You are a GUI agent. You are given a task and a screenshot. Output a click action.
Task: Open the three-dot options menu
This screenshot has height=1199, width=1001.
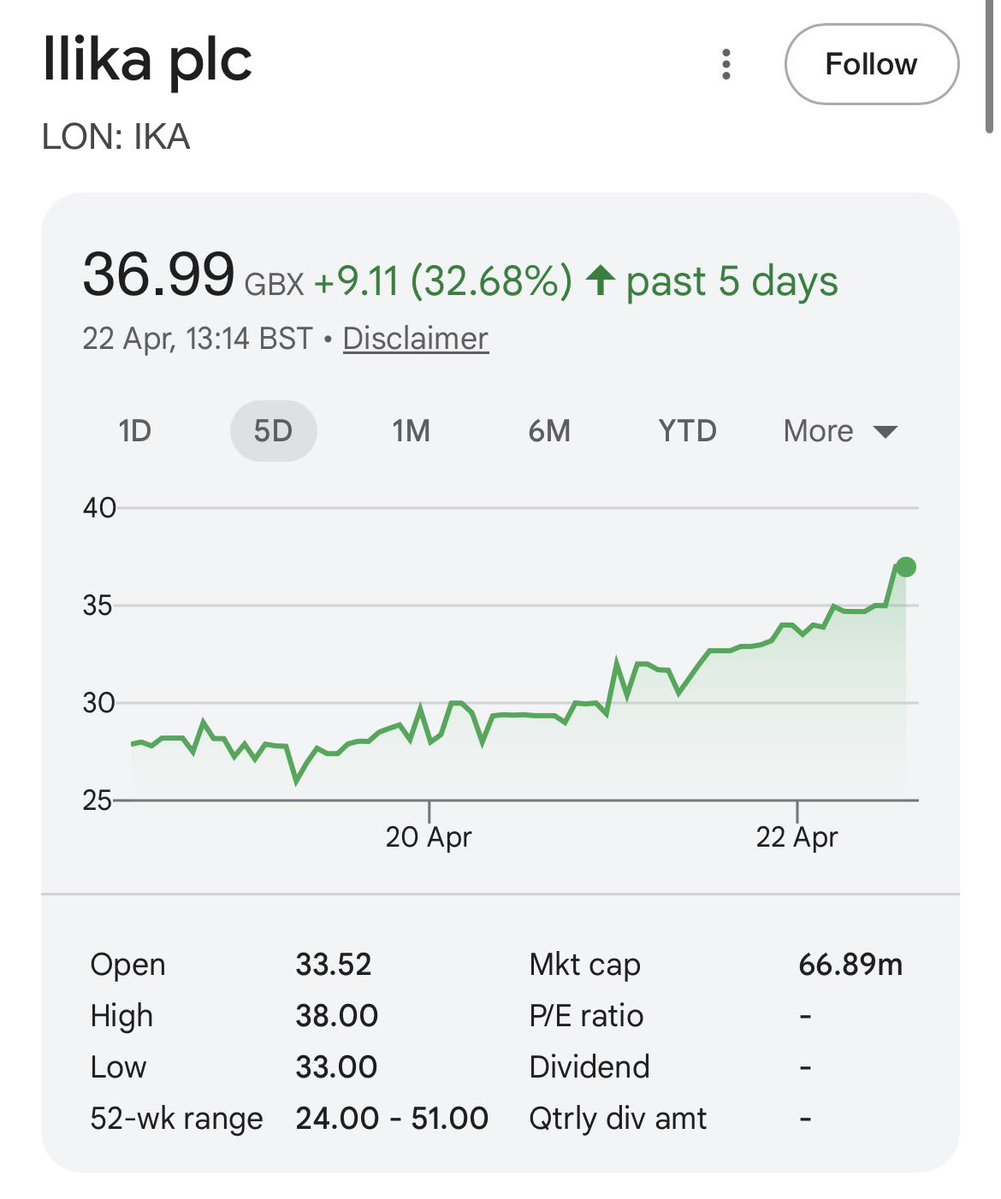coord(726,64)
